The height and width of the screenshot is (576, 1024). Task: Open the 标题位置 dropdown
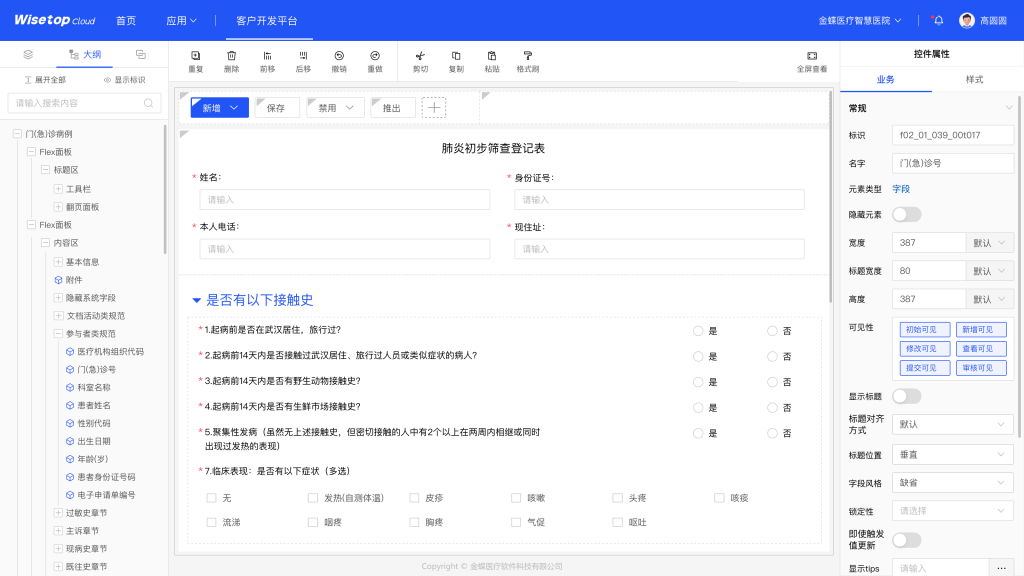pos(952,454)
